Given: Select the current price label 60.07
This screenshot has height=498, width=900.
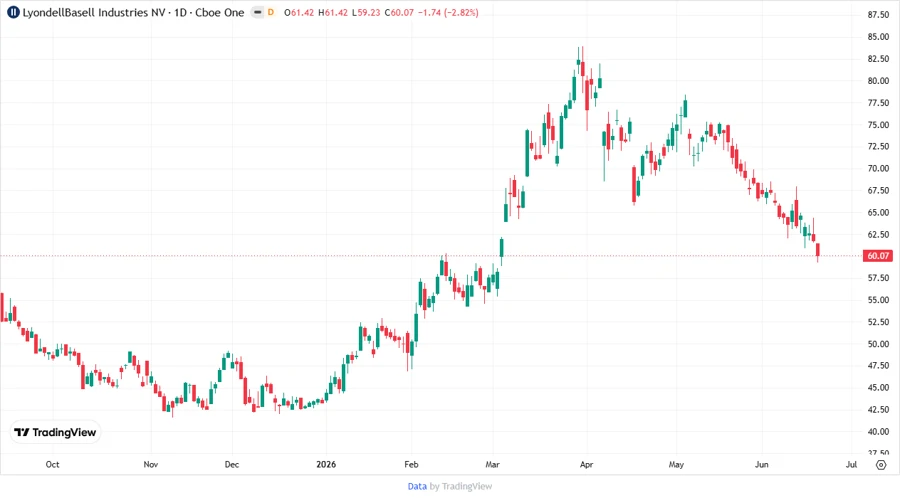Looking at the screenshot, I should click(878, 256).
